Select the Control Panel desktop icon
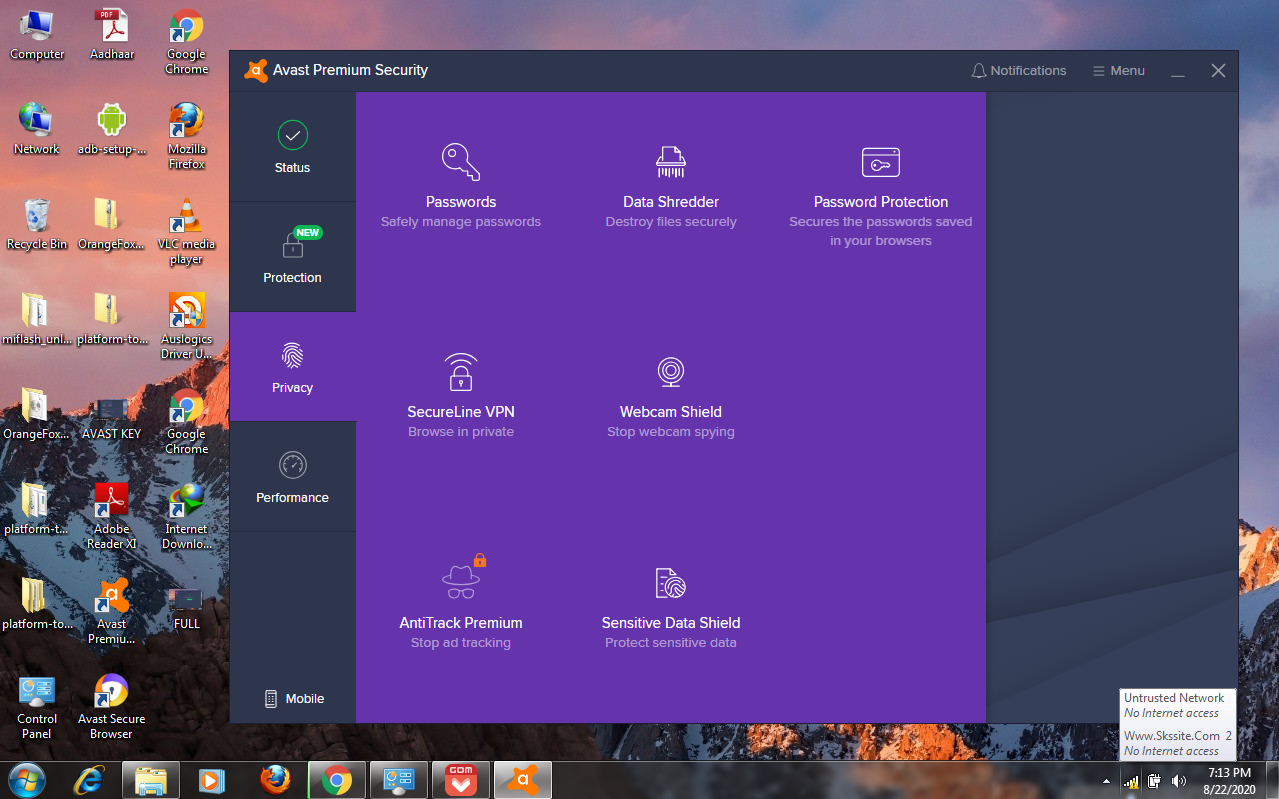The height and width of the screenshot is (799, 1279). [x=37, y=706]
